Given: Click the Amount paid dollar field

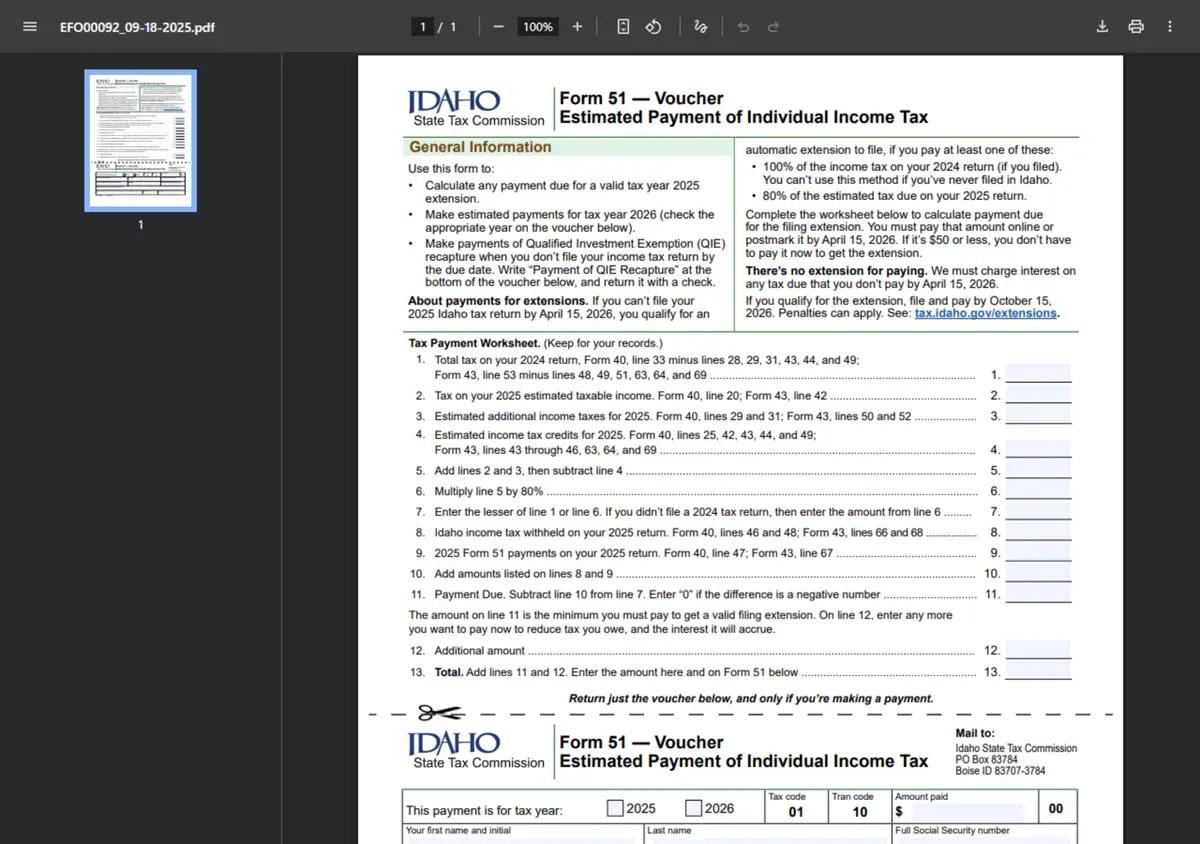Looking at the screenshot, I should 966,811.
